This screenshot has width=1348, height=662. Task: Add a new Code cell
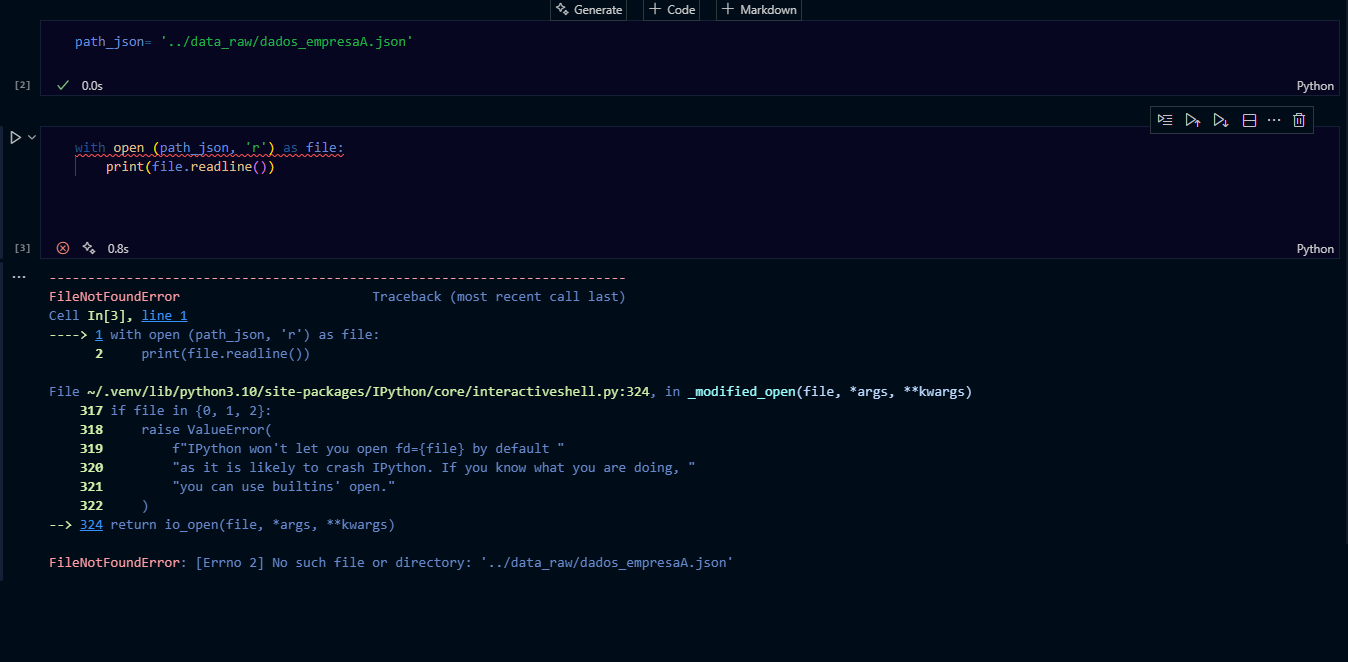pyautogui.click(x=671, y=9)
